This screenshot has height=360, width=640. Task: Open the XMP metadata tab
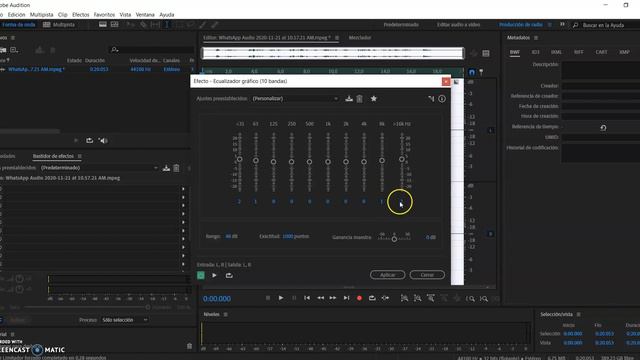624,52
